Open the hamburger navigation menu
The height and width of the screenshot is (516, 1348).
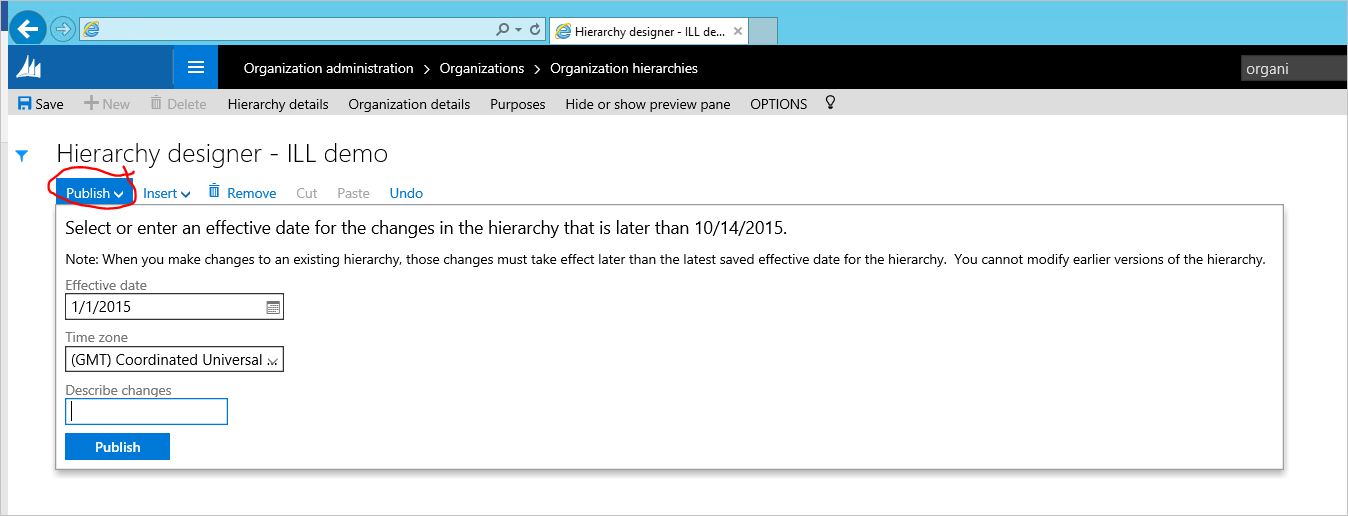pos(196,68)
